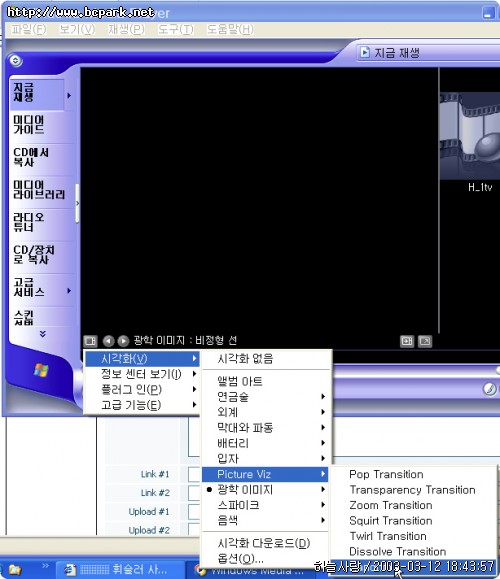Expand 입자 visualization submenu
Image resolution: width=500 pixels, height=579 pixels.
point(266,459)
